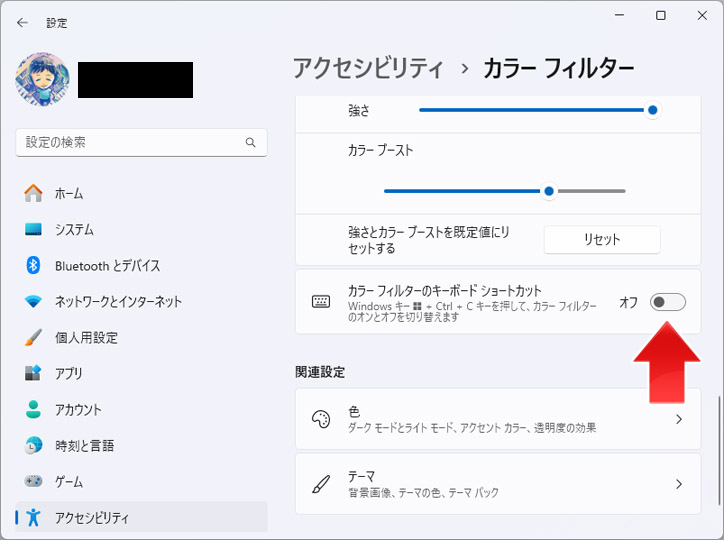Click the リセット button
The width and height of the screenshot is (724, 540).
pos(602,239)
